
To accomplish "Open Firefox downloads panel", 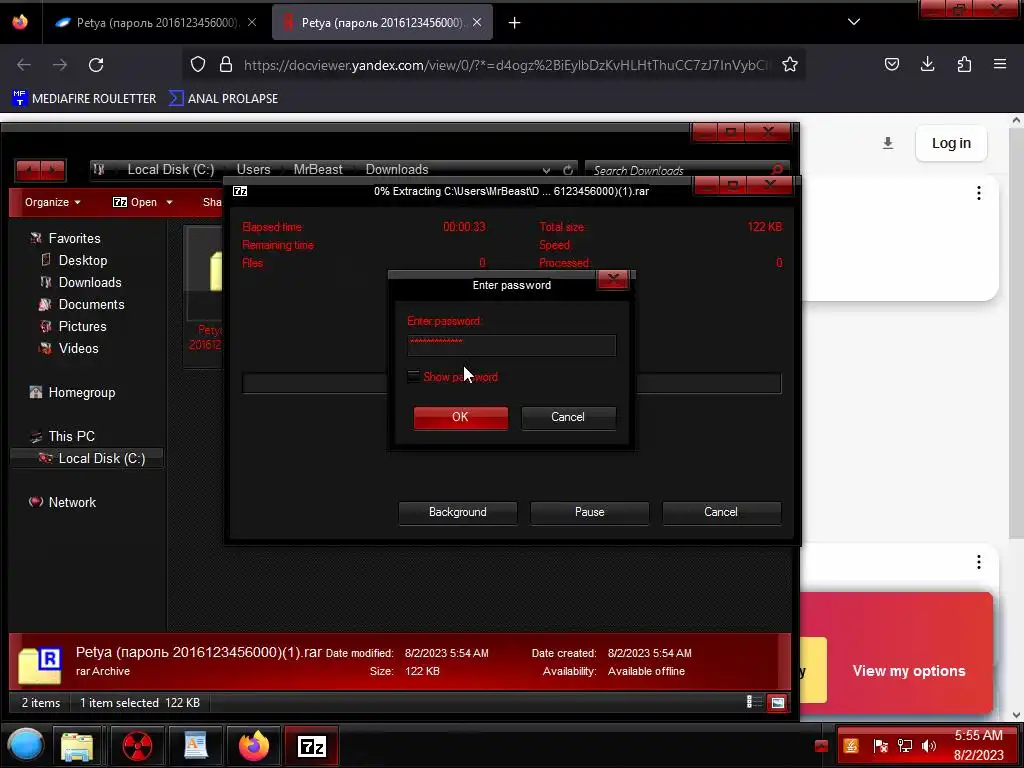I will click(x=927, y=64).
